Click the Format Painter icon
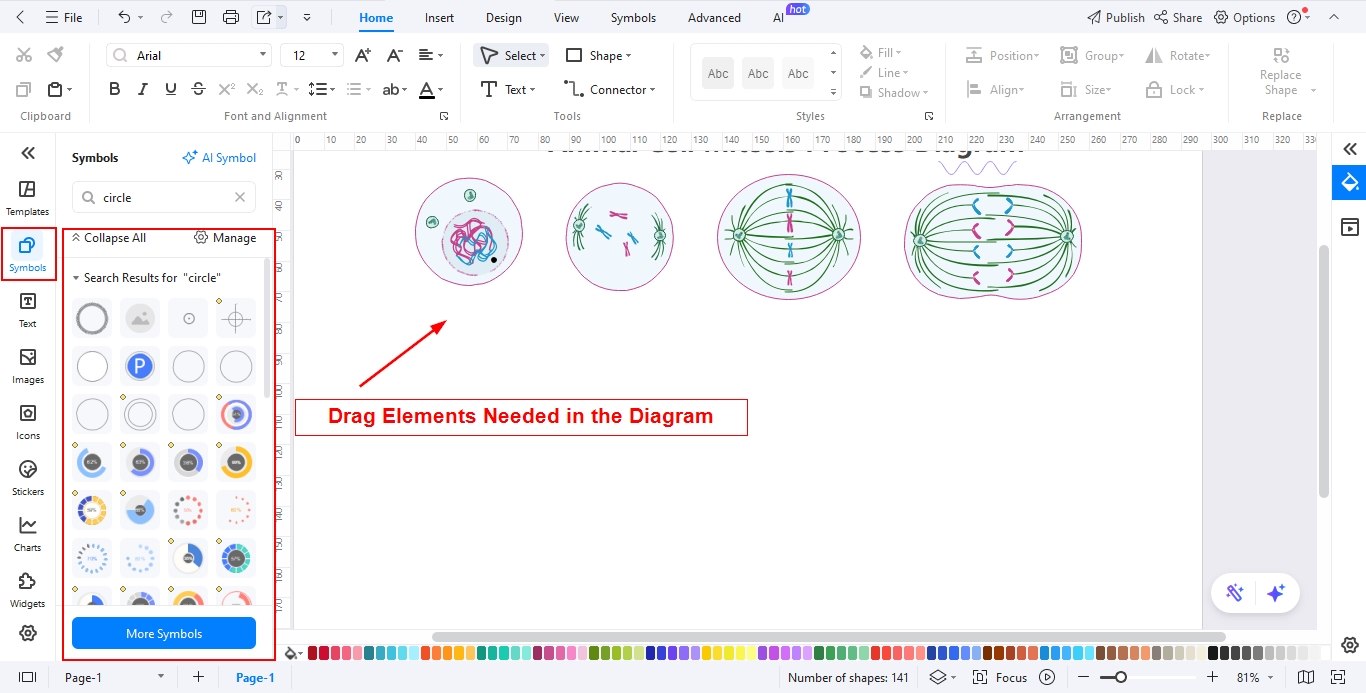1366x693 pixels. (56, 55)
